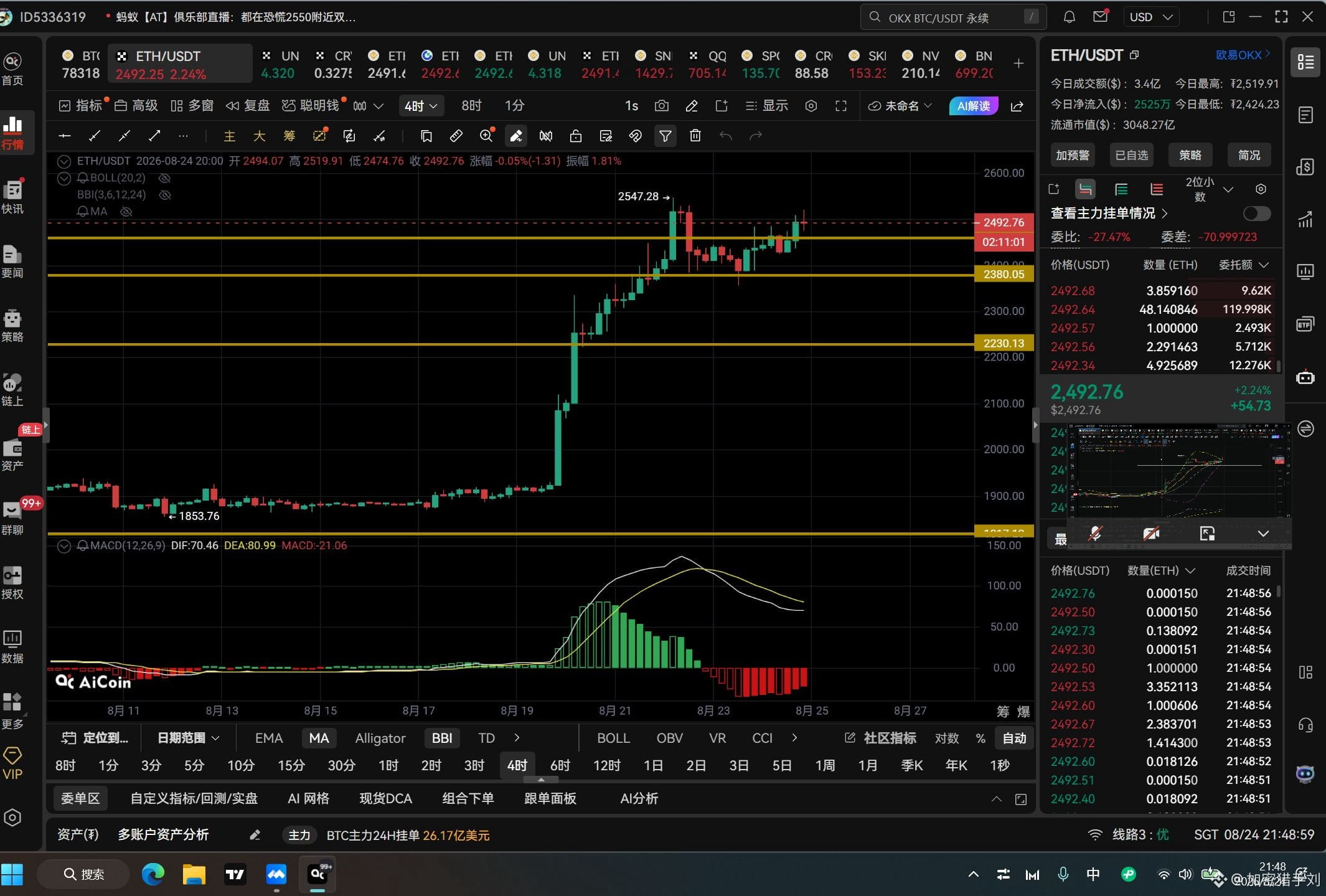Open the VIP membership page
Screen dimensions: 1326x896
pos(12,763)
